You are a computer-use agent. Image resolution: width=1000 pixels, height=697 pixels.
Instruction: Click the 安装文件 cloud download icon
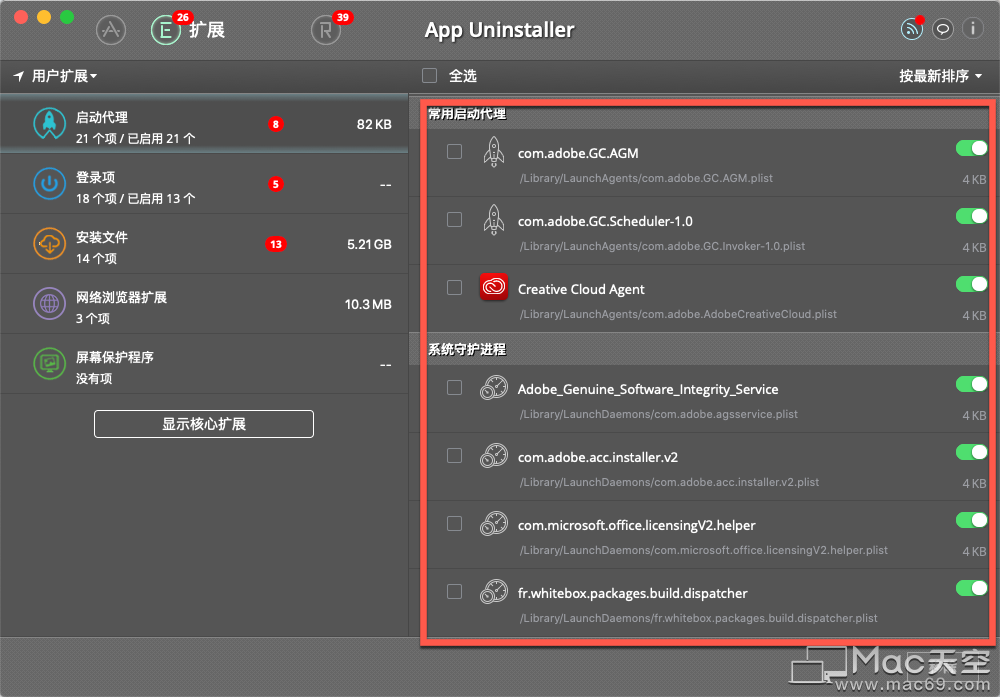click(49, 244)
